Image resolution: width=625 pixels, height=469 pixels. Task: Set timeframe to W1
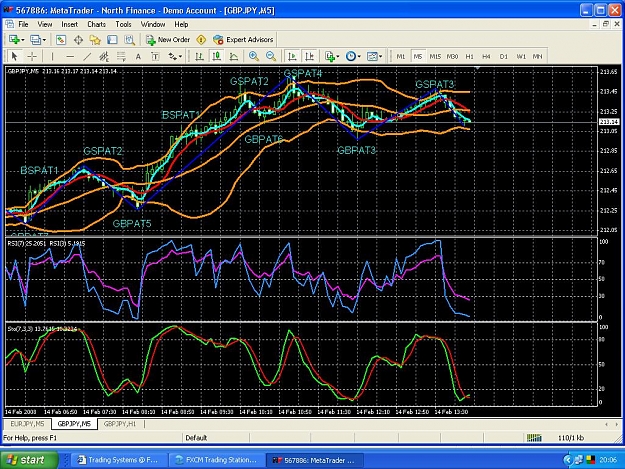point(521,57)
